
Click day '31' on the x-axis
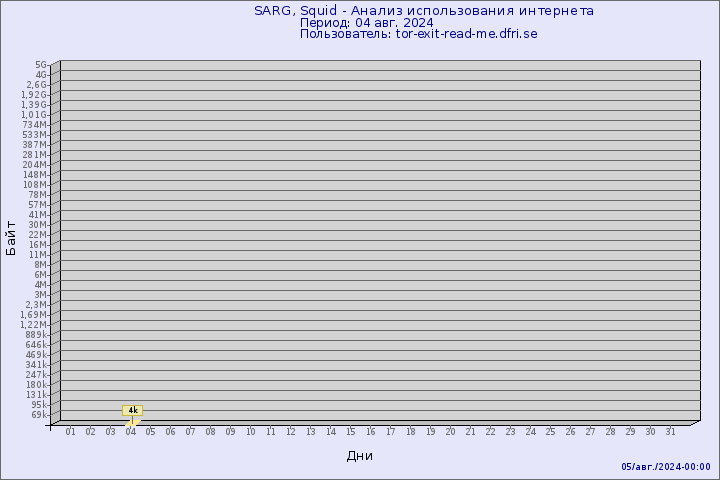coord(670,432)
